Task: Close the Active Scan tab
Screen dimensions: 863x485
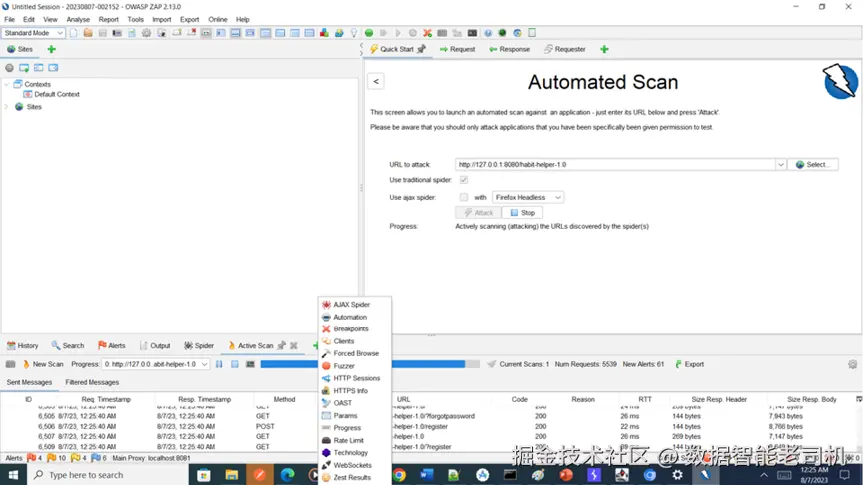Action: [x=294, y=345]
